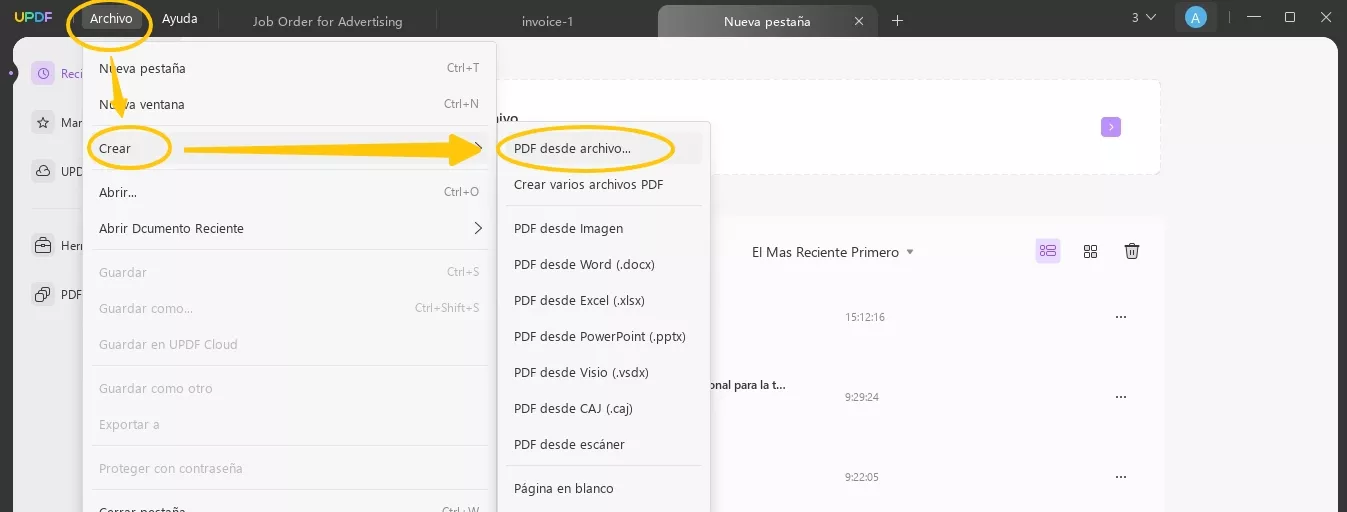The image size is (1347, 512).
Task: Open more options for 9:29:24 file
Action: pyautogui.click(x=1121, y=397)
